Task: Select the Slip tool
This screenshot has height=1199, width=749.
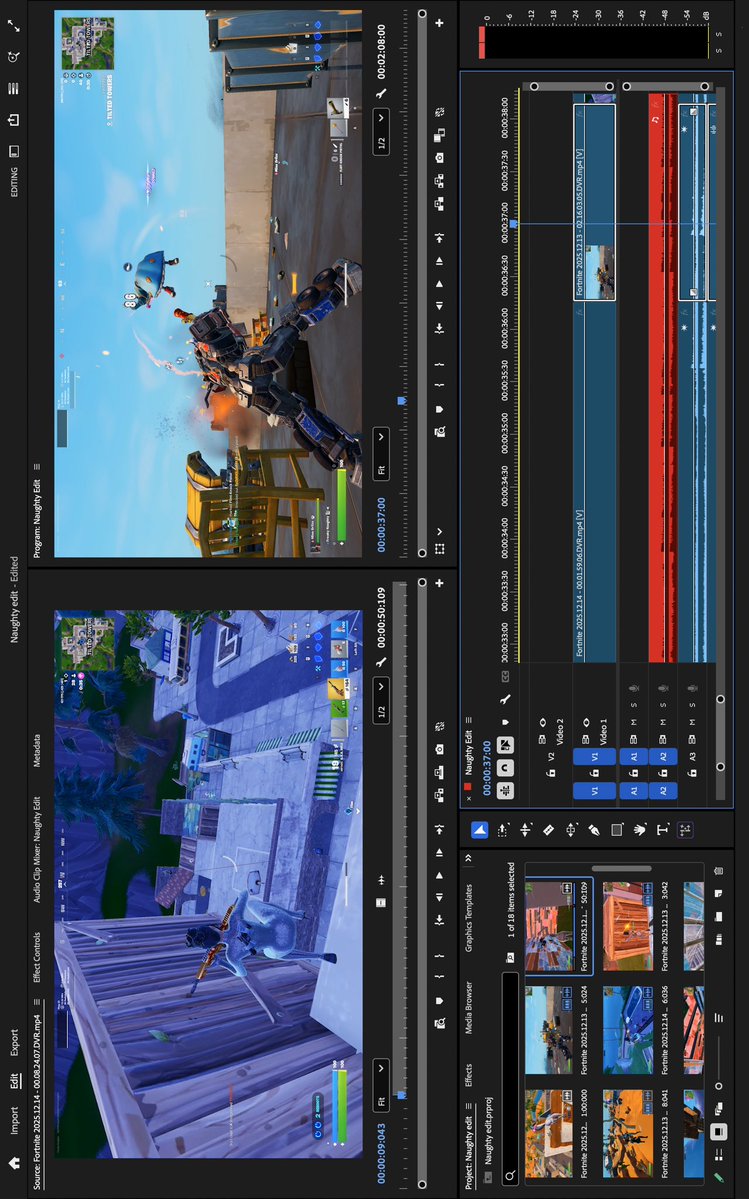Action: click(x=571, y=830)
